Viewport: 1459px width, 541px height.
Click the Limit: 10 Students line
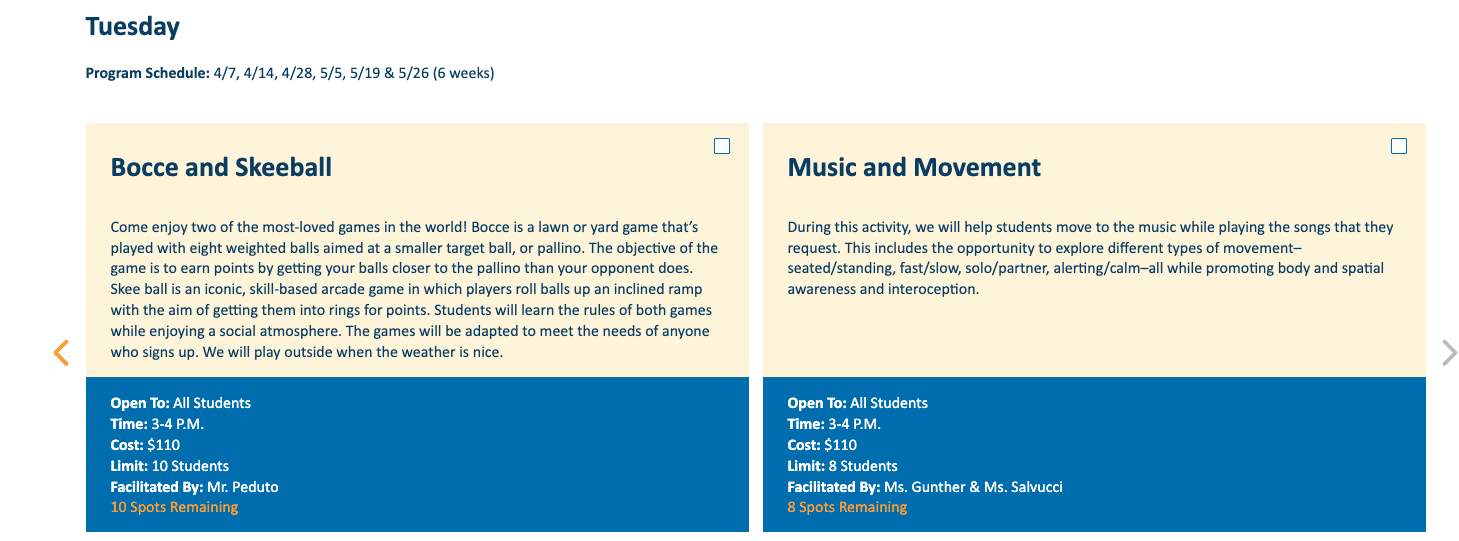click(x=170, y=466)
